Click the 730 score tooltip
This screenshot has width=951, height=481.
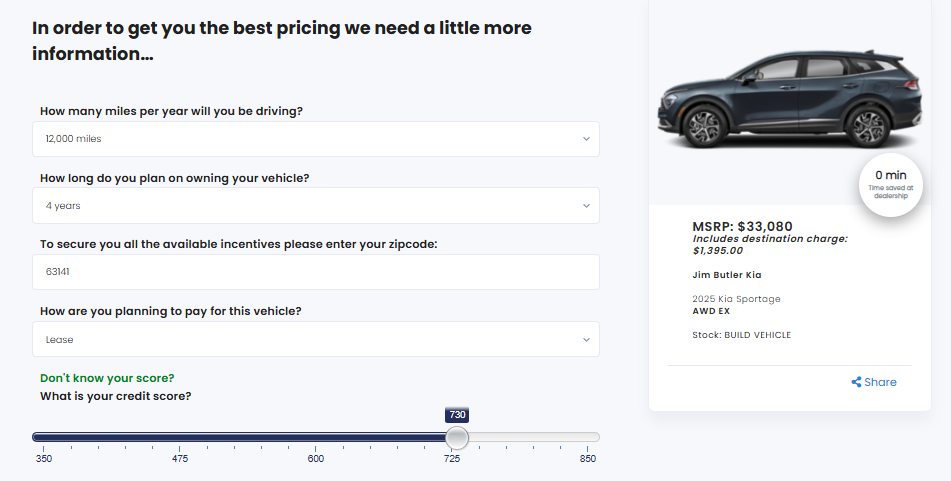(x=456, y=415)
